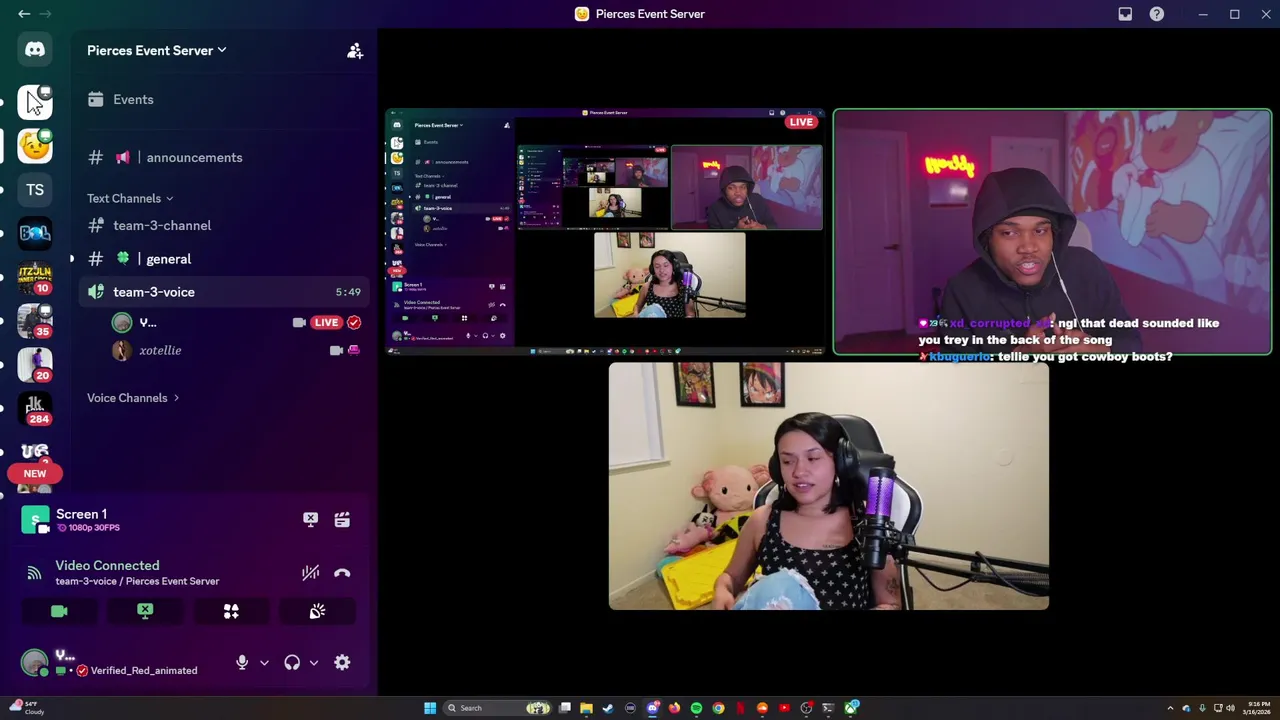This screenshot has width=1280, height=720.
Task: Click the taskbar Search box
Action: [x=498, y=708]
